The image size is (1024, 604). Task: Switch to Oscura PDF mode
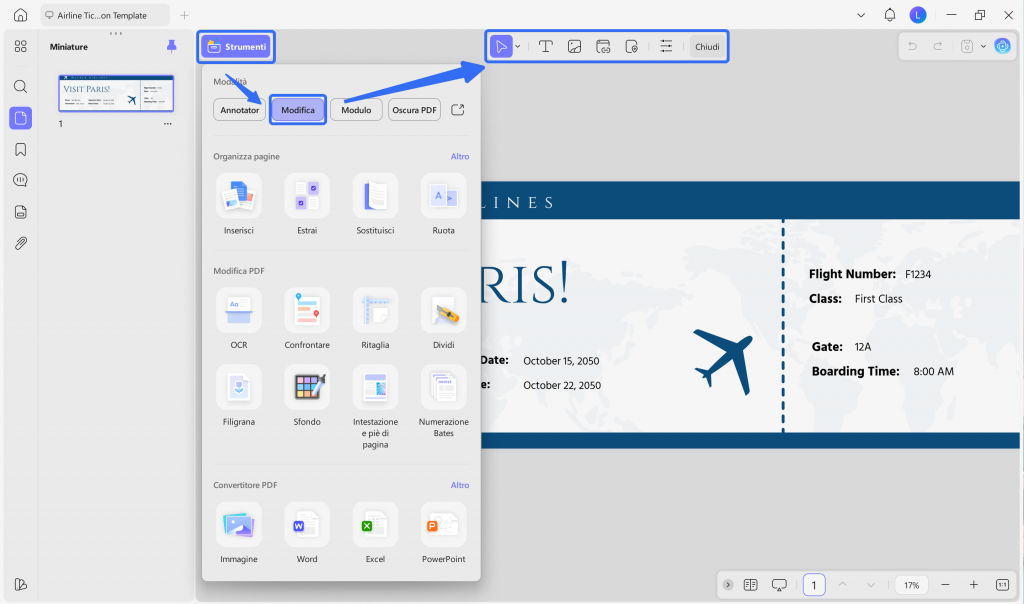414,110
